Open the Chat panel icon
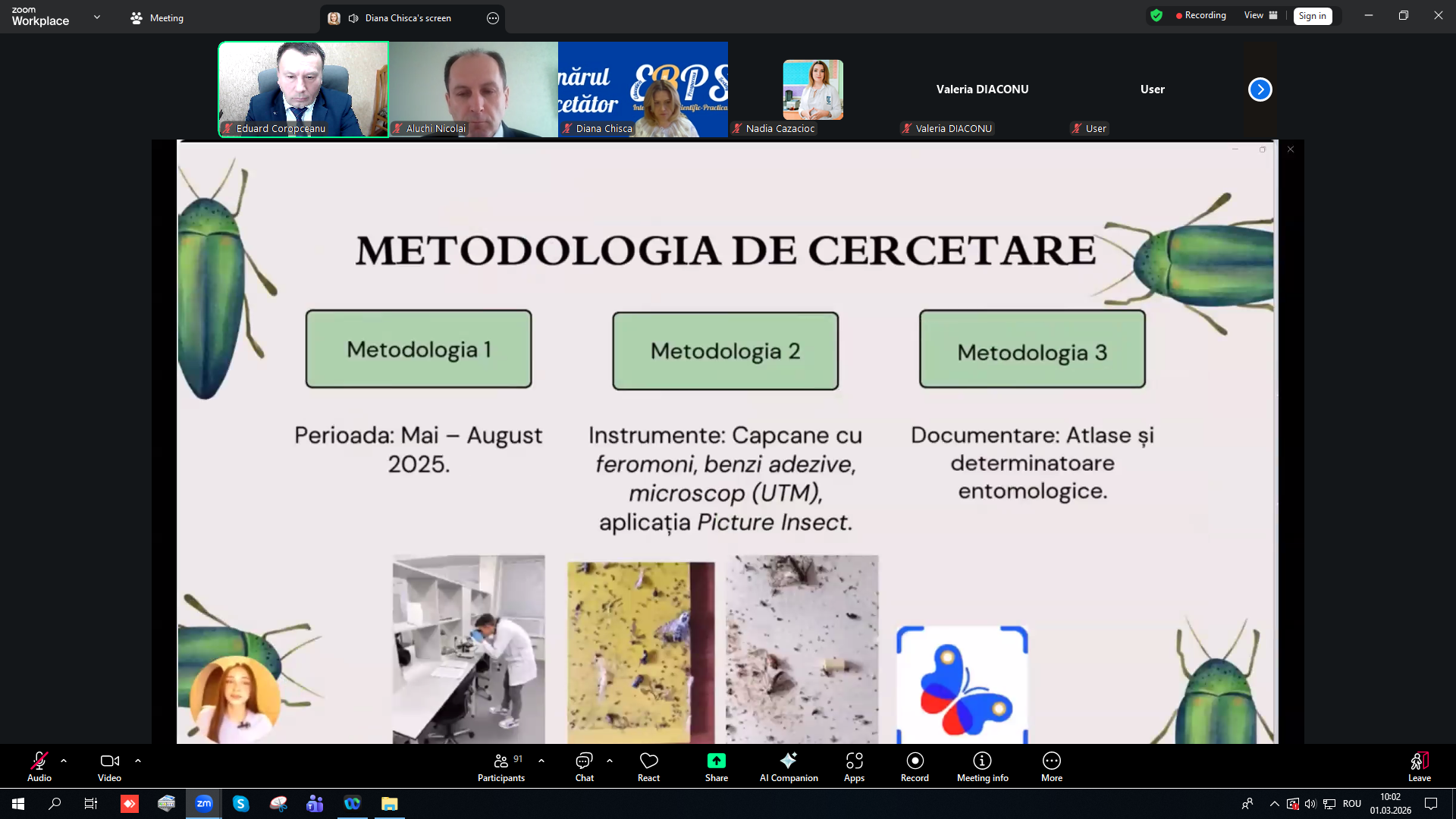The height and width of the screenshot is (819, 1456). pyautogui.click(x=584, y=761)
